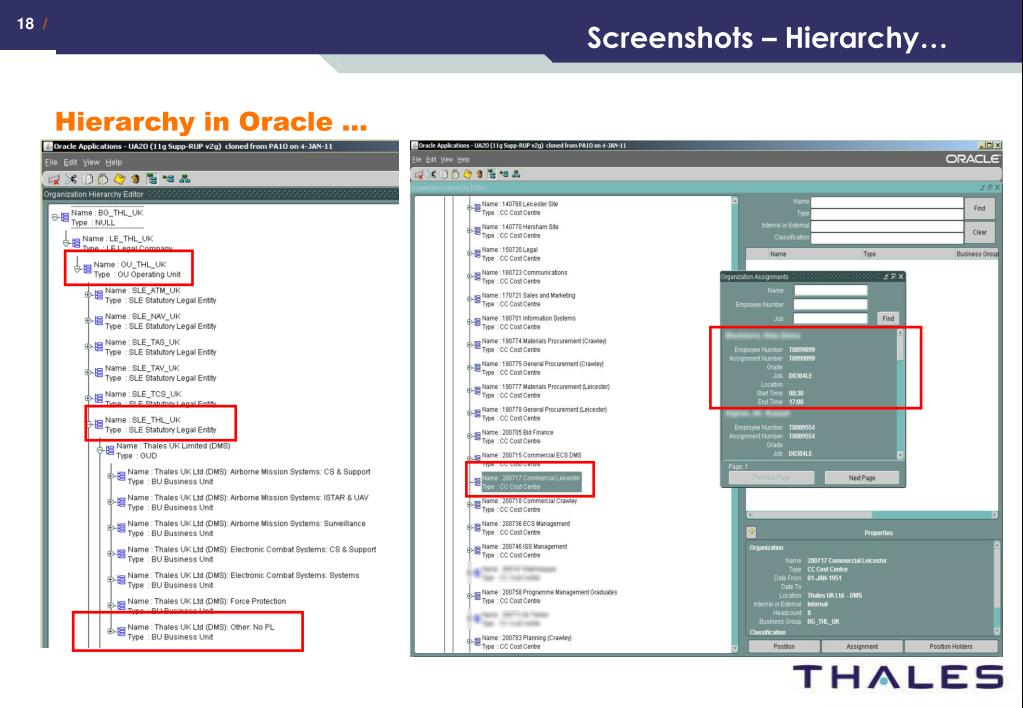Click Employee Number field in Organization Assignments
Screen dimensions: 1023x708
point(831,304)
